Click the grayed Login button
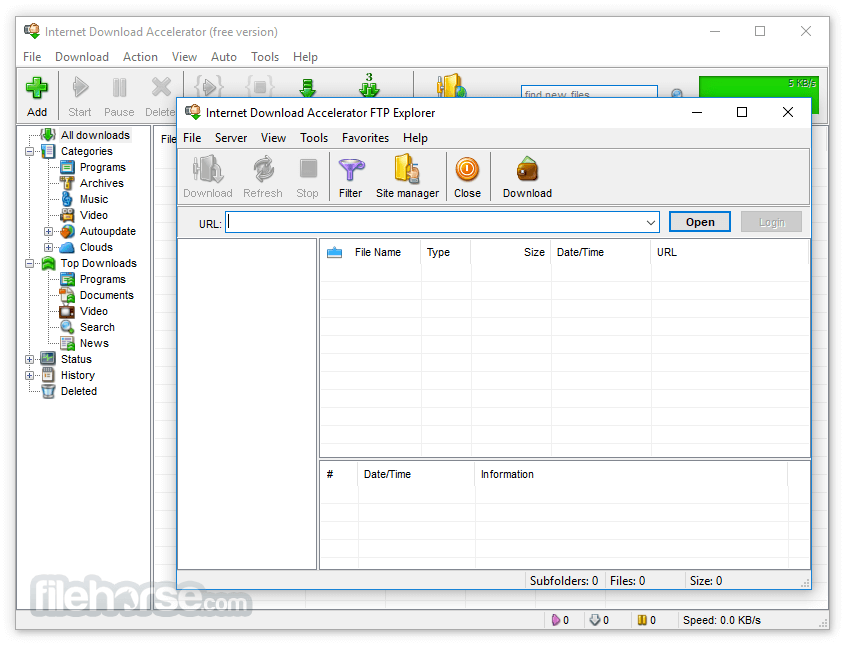Screen dimensions: 846x647 click(x=772, y=222)
